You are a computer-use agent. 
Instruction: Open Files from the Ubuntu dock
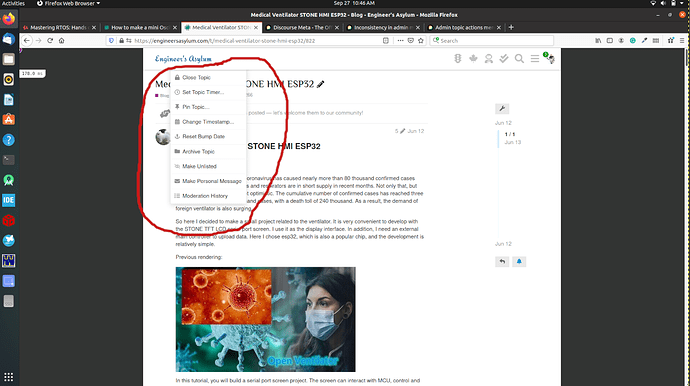(x=9, y=59)
